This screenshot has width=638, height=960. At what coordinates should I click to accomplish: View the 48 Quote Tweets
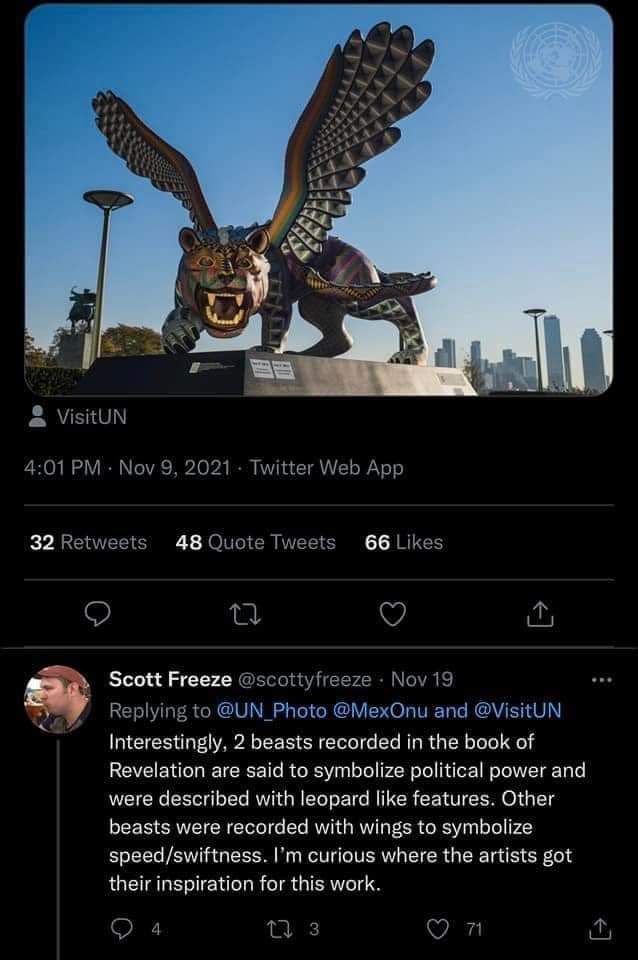click(x=255, y=542)
